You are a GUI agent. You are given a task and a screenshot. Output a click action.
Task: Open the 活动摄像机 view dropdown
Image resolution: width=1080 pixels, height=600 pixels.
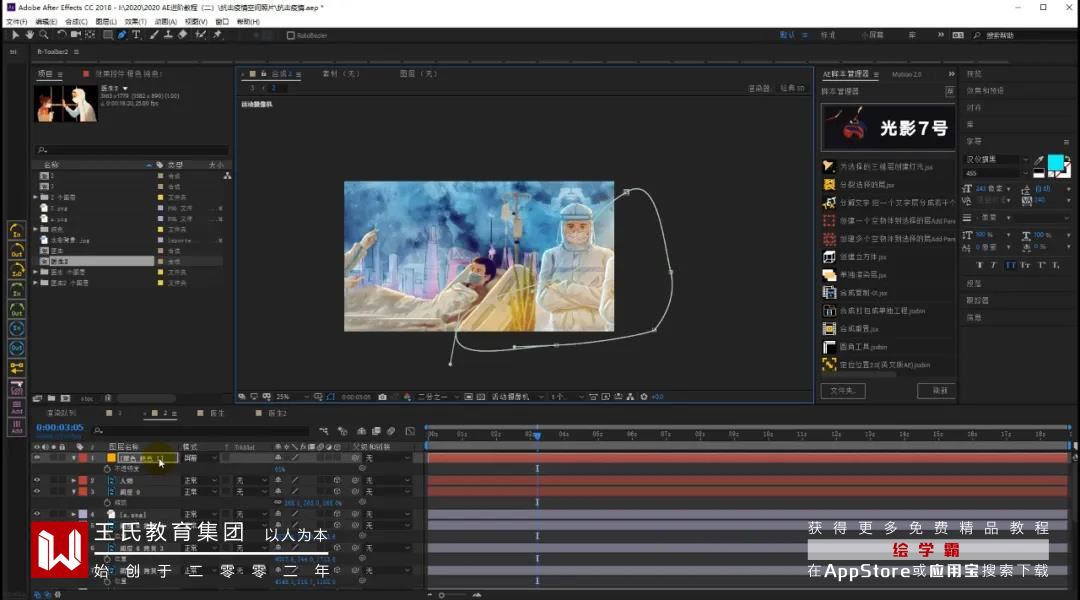517,397
